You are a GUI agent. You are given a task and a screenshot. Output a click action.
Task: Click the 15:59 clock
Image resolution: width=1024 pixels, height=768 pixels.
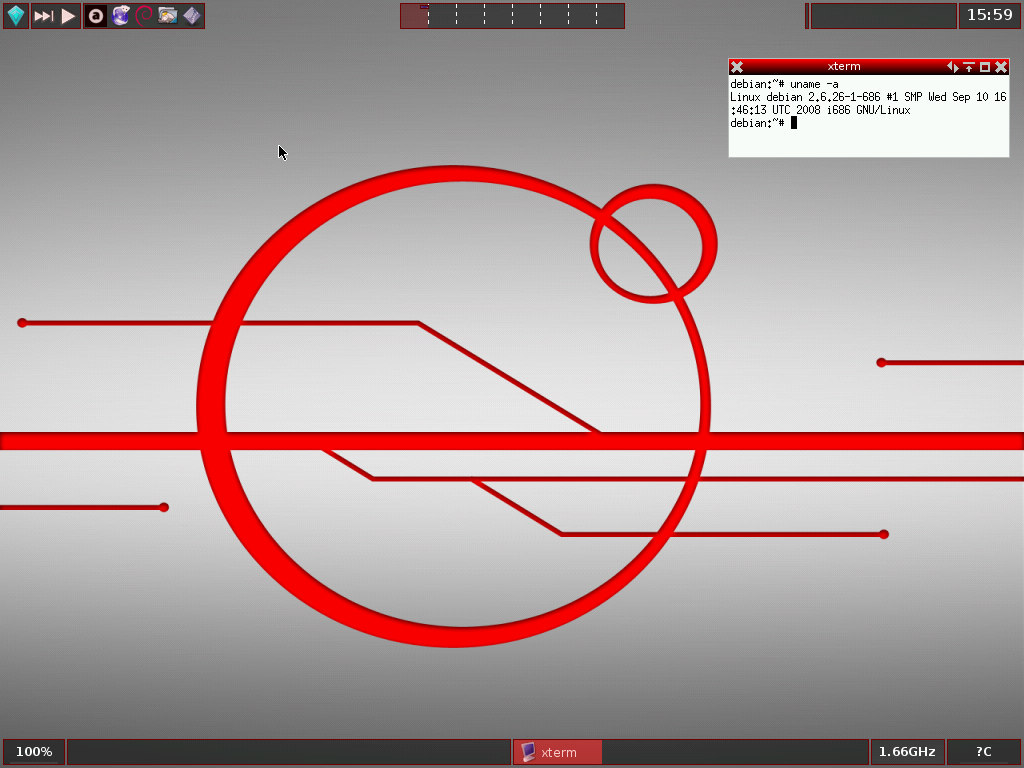pyautogui.click(x=989, y=15)
